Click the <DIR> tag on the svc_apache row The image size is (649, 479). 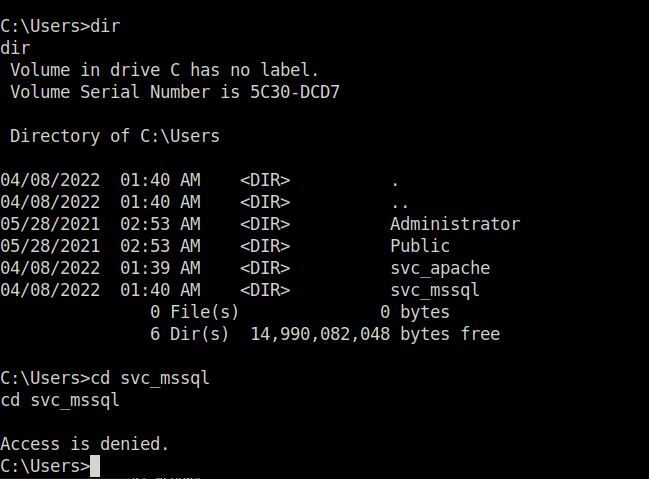click(265, 268)
